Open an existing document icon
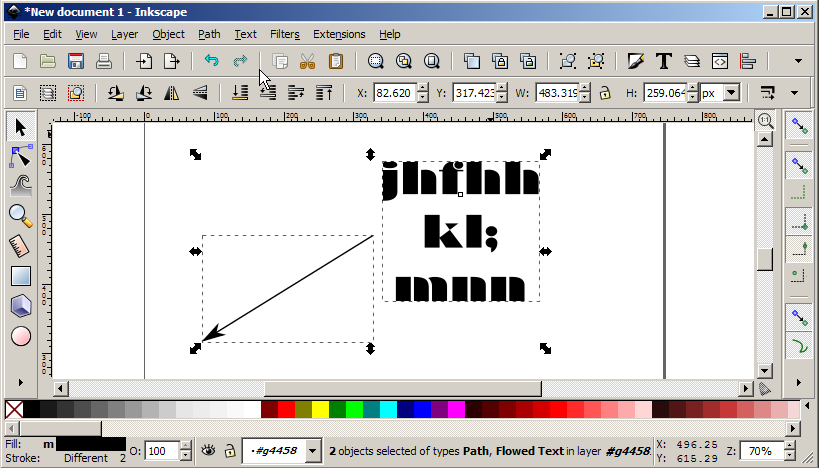This screenshot has width=819, height=468. point(48,61)
